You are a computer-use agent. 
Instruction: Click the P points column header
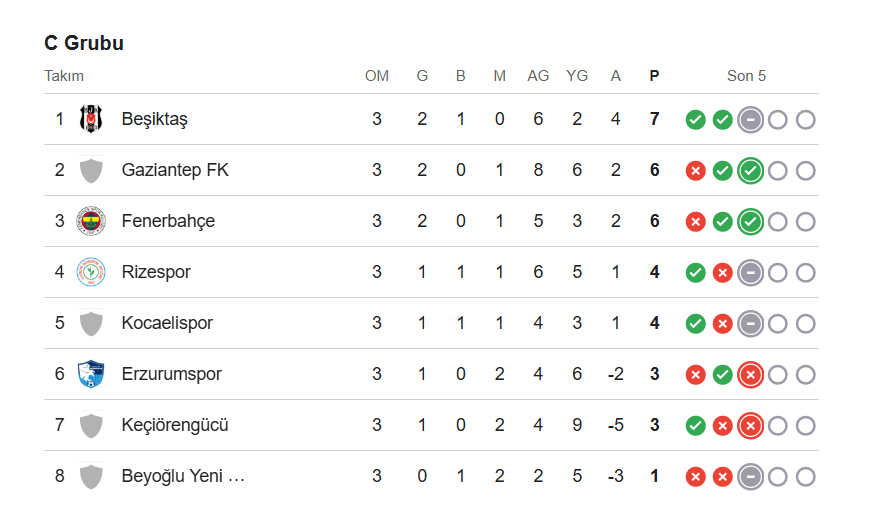coord(654,76)
